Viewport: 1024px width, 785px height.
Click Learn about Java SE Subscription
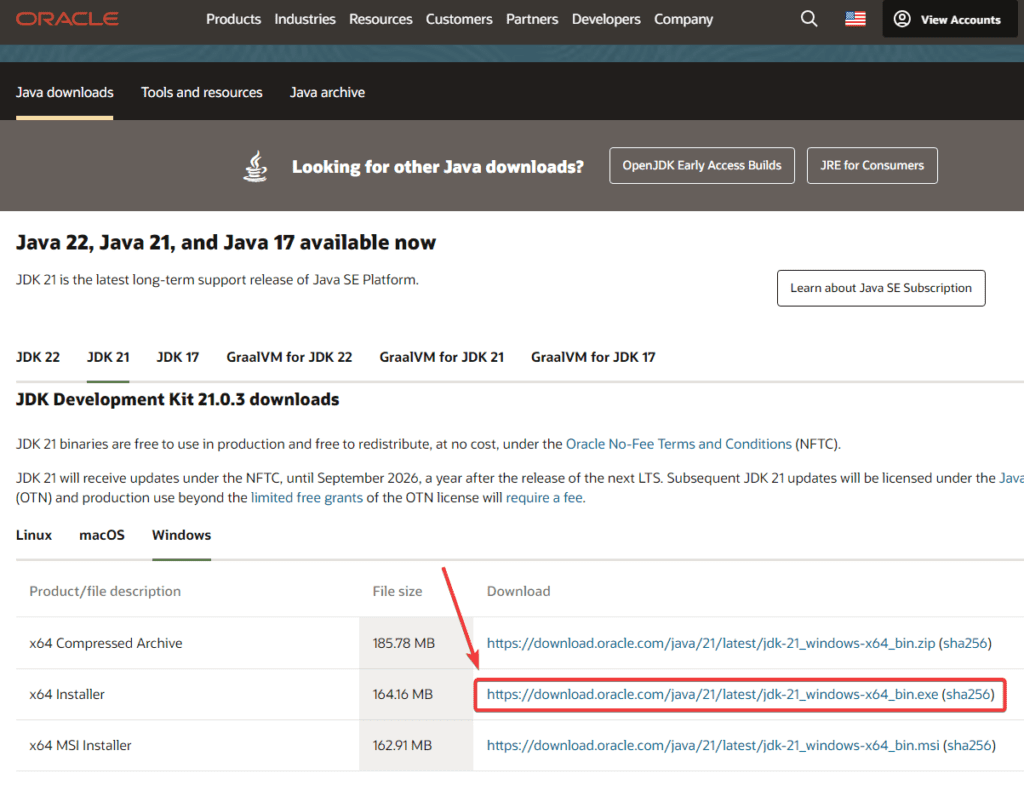[880, 288]
